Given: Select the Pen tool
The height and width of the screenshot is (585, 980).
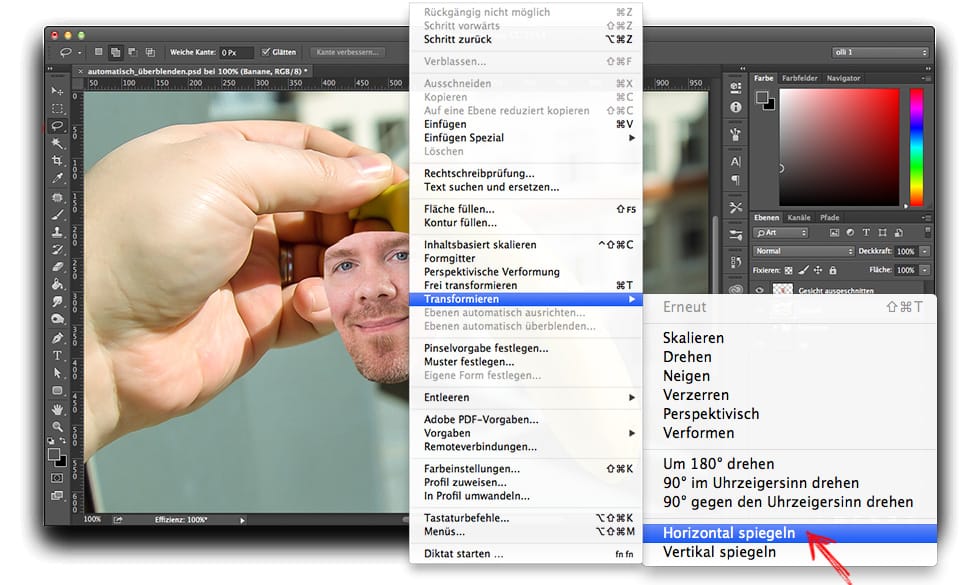Looking at the screenshot, I should click(57, 338).
